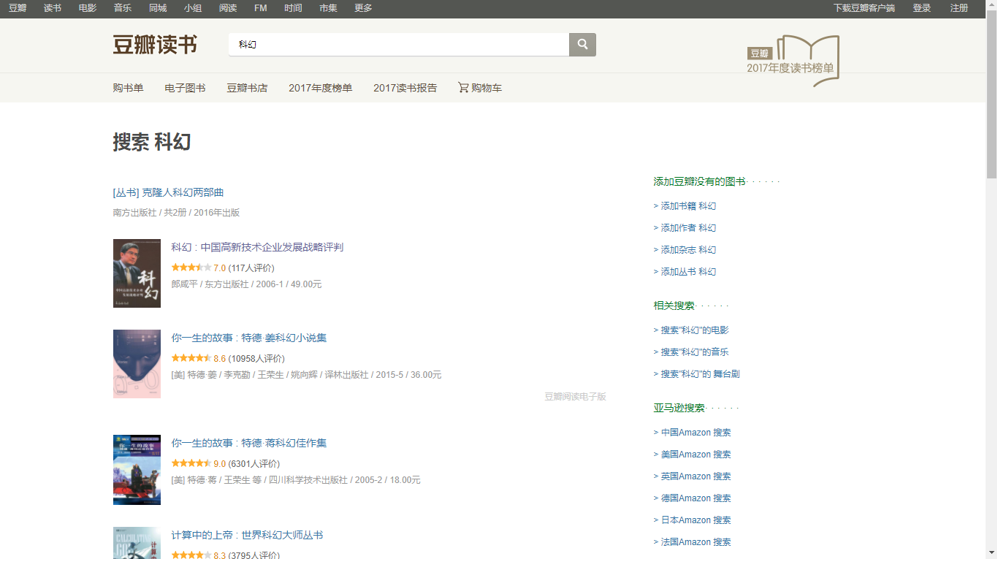Open the 2017年度读书榜单 banner
997x570 pixels.
click(793, 61)
